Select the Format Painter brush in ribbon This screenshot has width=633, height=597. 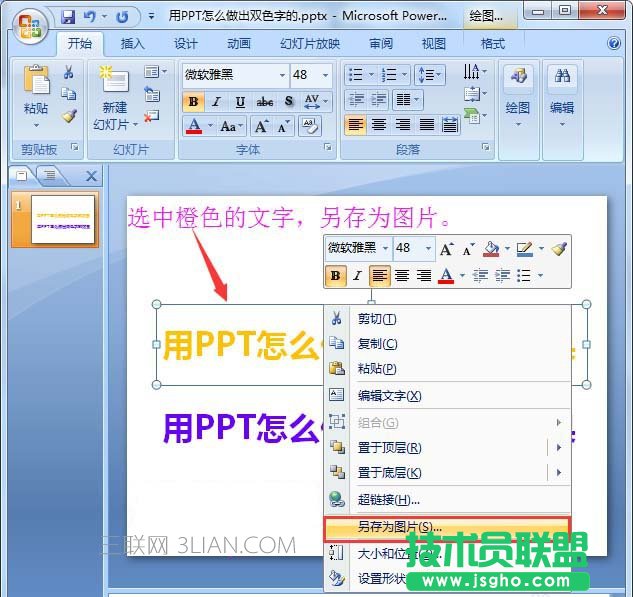69,116
